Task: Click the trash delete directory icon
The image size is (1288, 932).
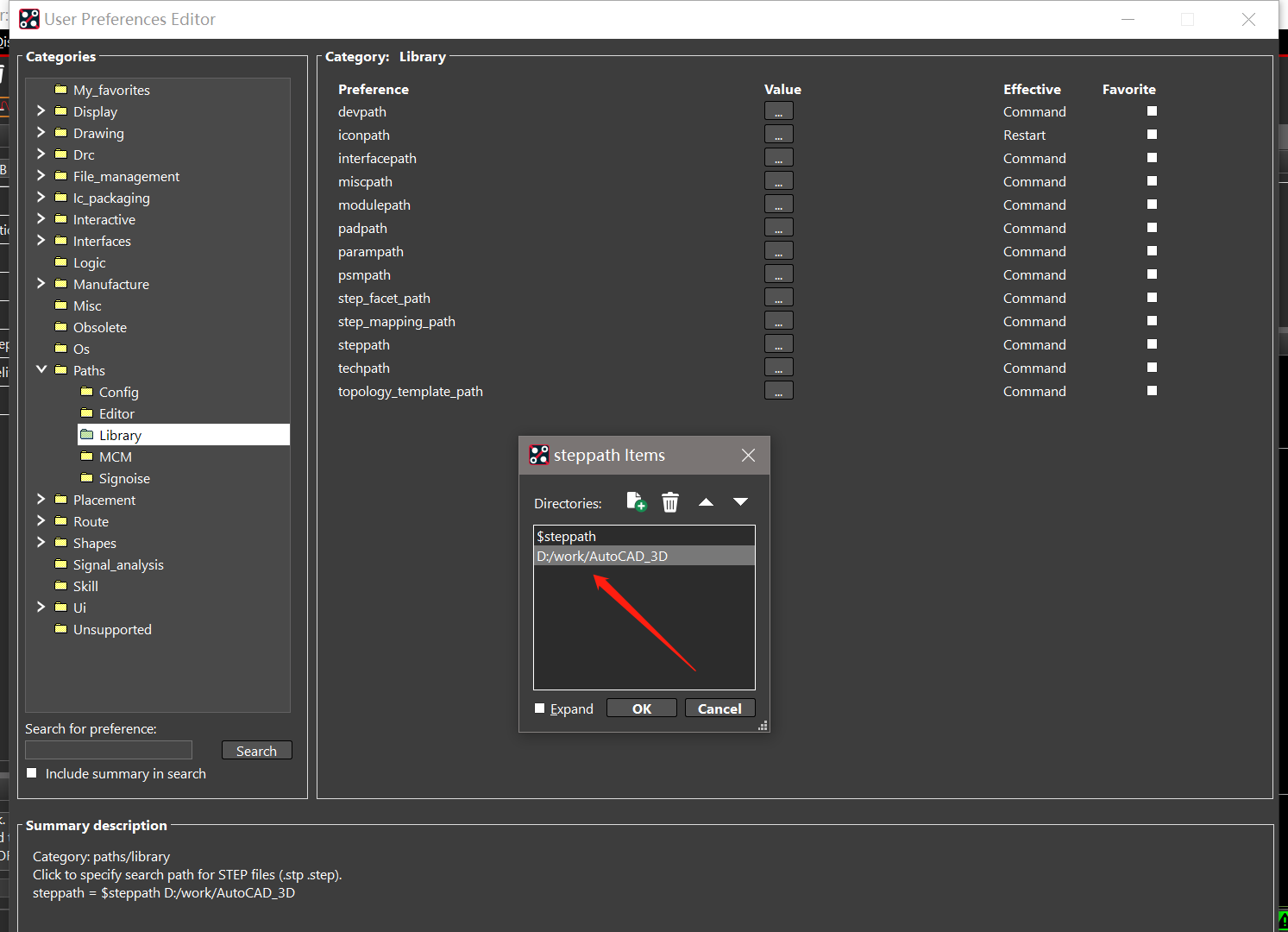Action: 670,502
